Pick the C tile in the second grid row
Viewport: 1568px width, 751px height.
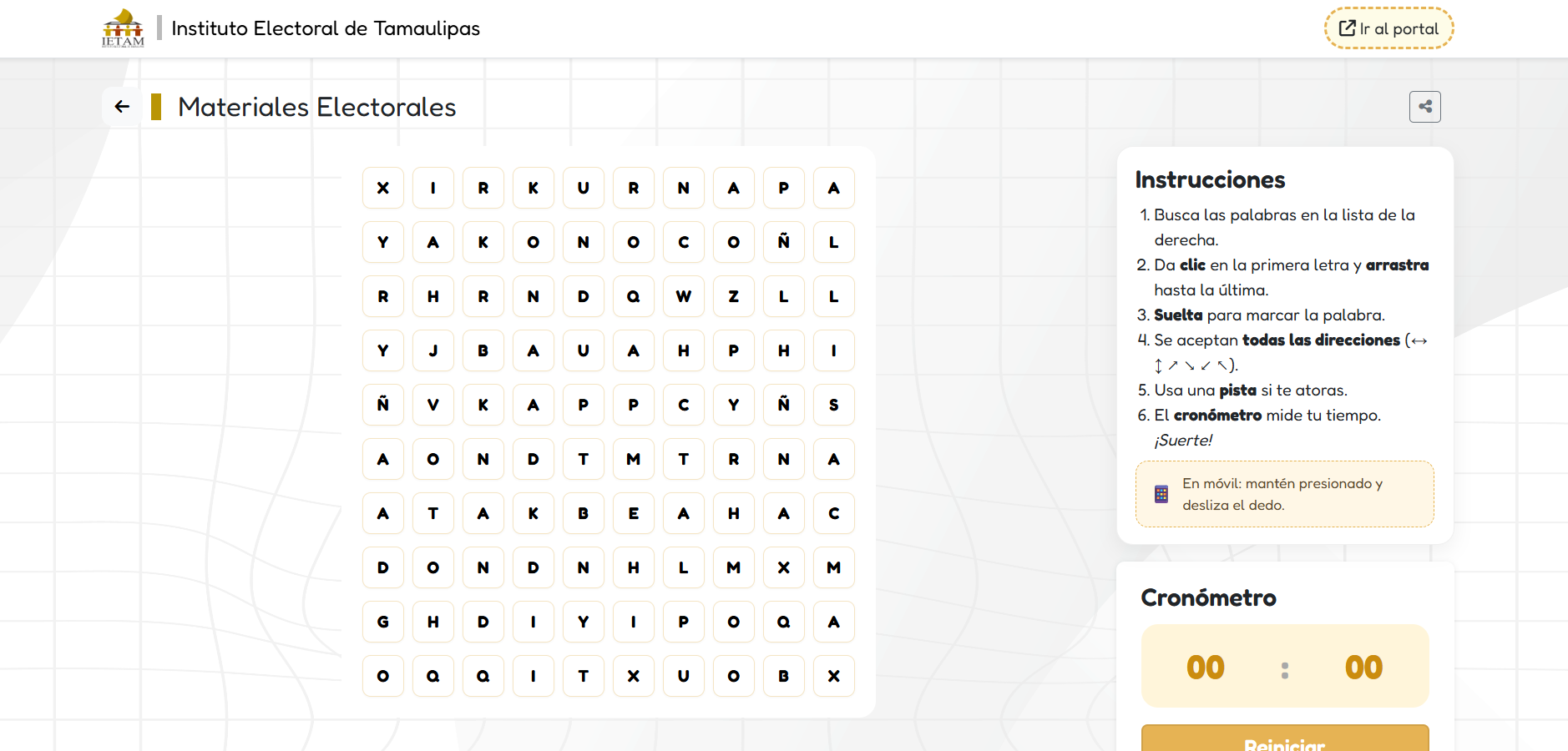point(684,242)
